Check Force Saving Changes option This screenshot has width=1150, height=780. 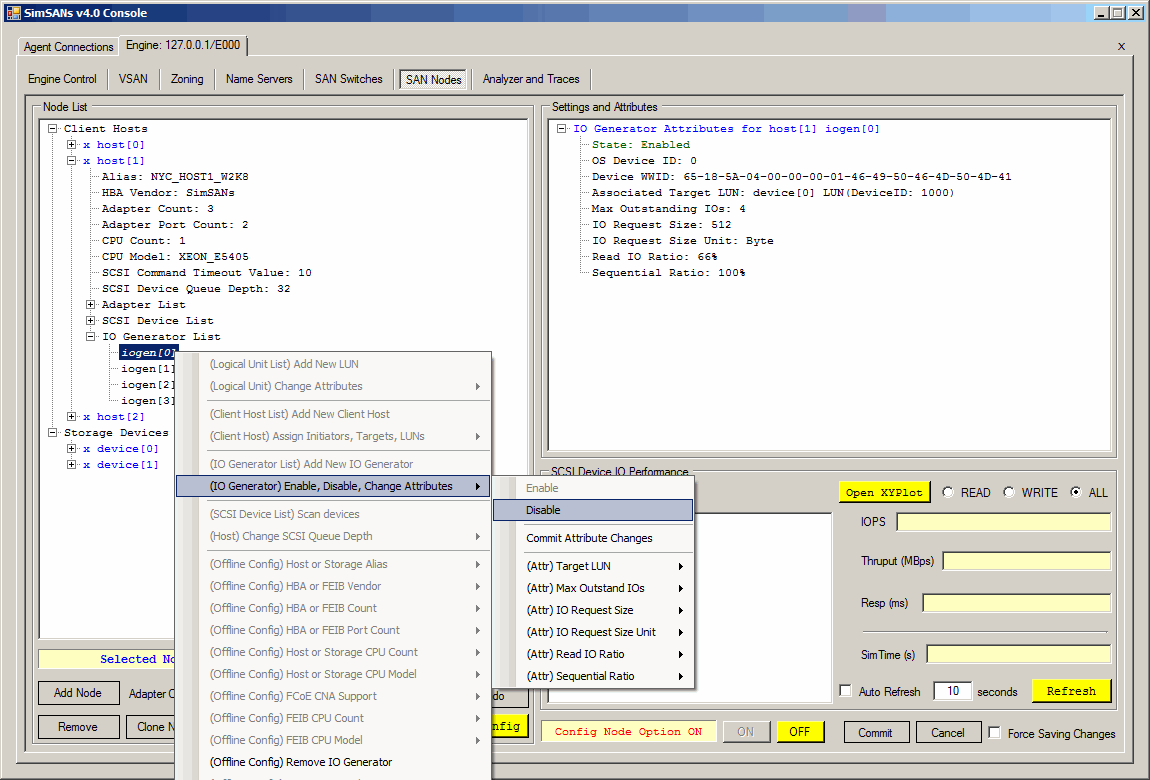(x=994, y=733)
